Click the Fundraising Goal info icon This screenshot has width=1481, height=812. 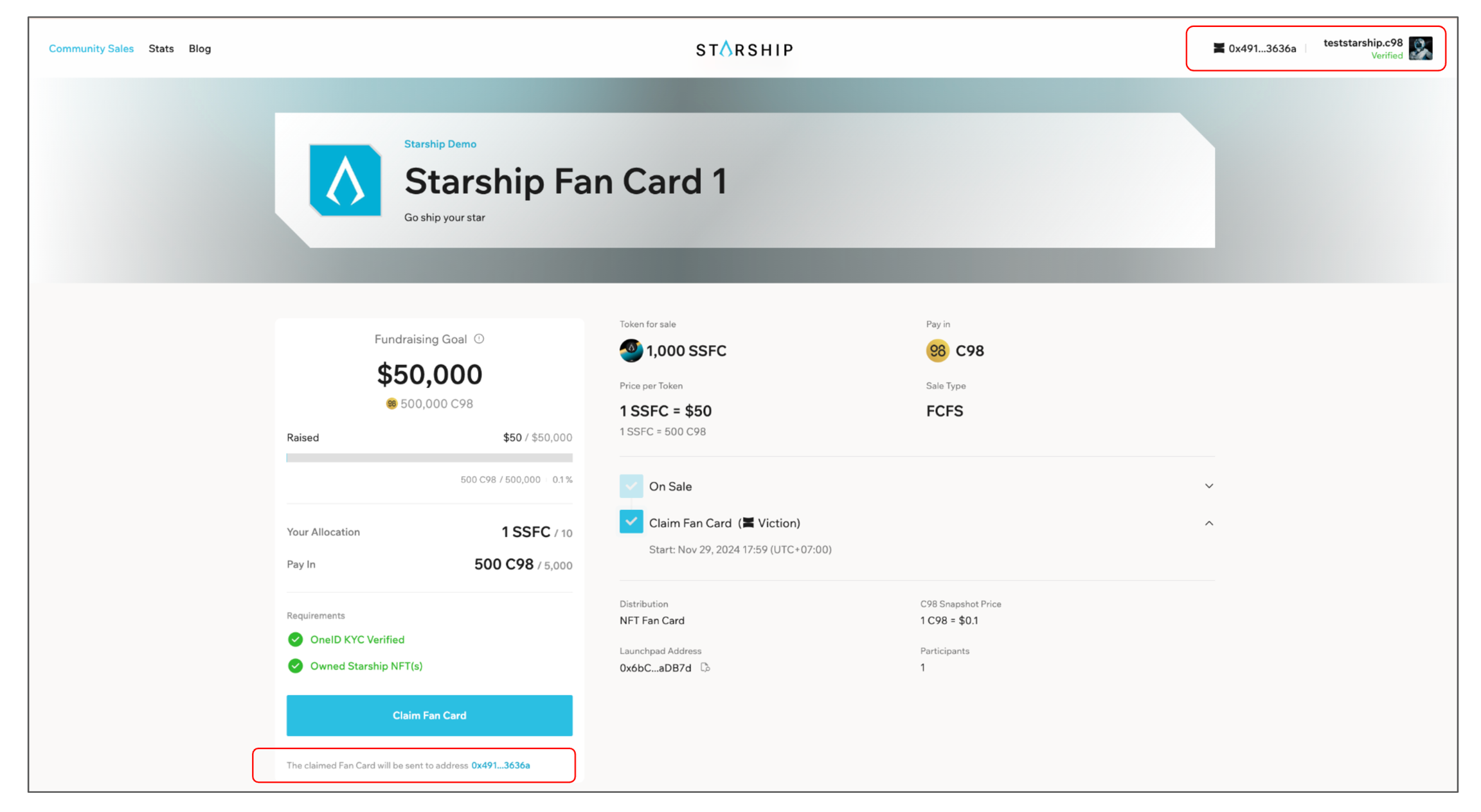pos(479,339)
